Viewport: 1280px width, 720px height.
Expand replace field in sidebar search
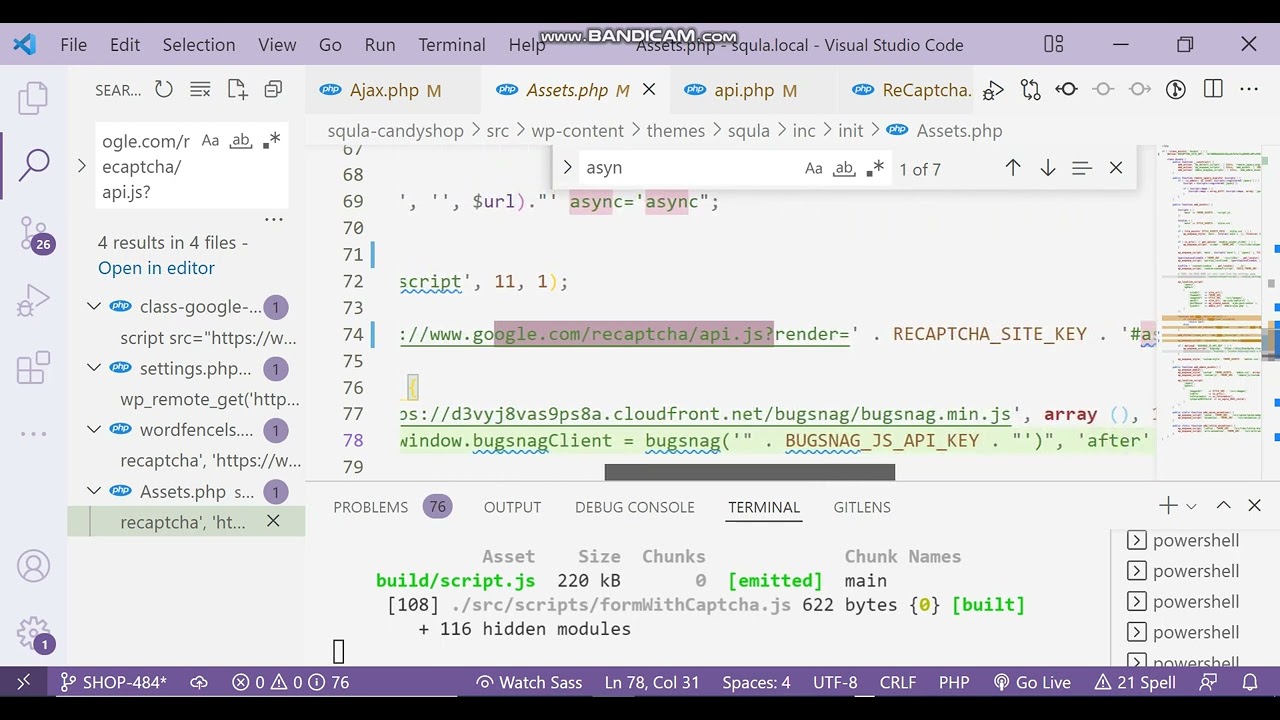pos(82,166)
